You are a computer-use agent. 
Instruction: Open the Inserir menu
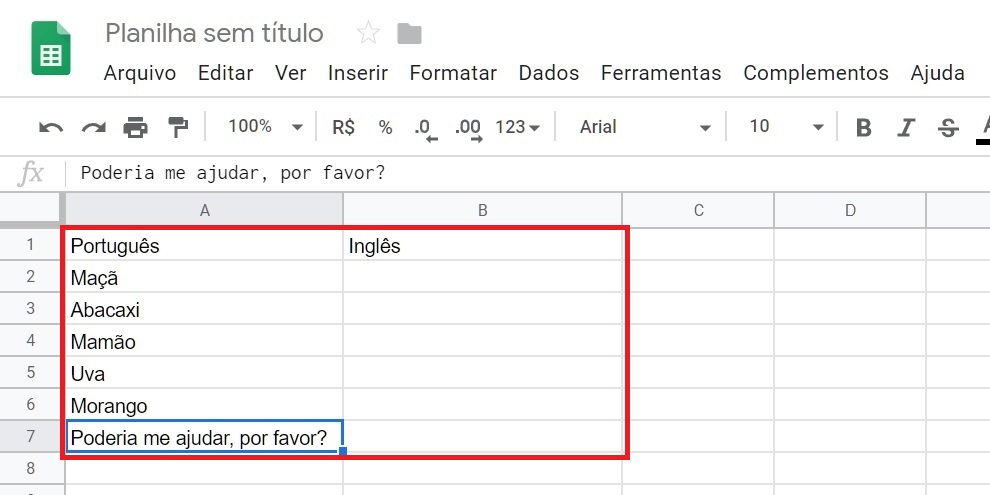(x=357, y=73)
